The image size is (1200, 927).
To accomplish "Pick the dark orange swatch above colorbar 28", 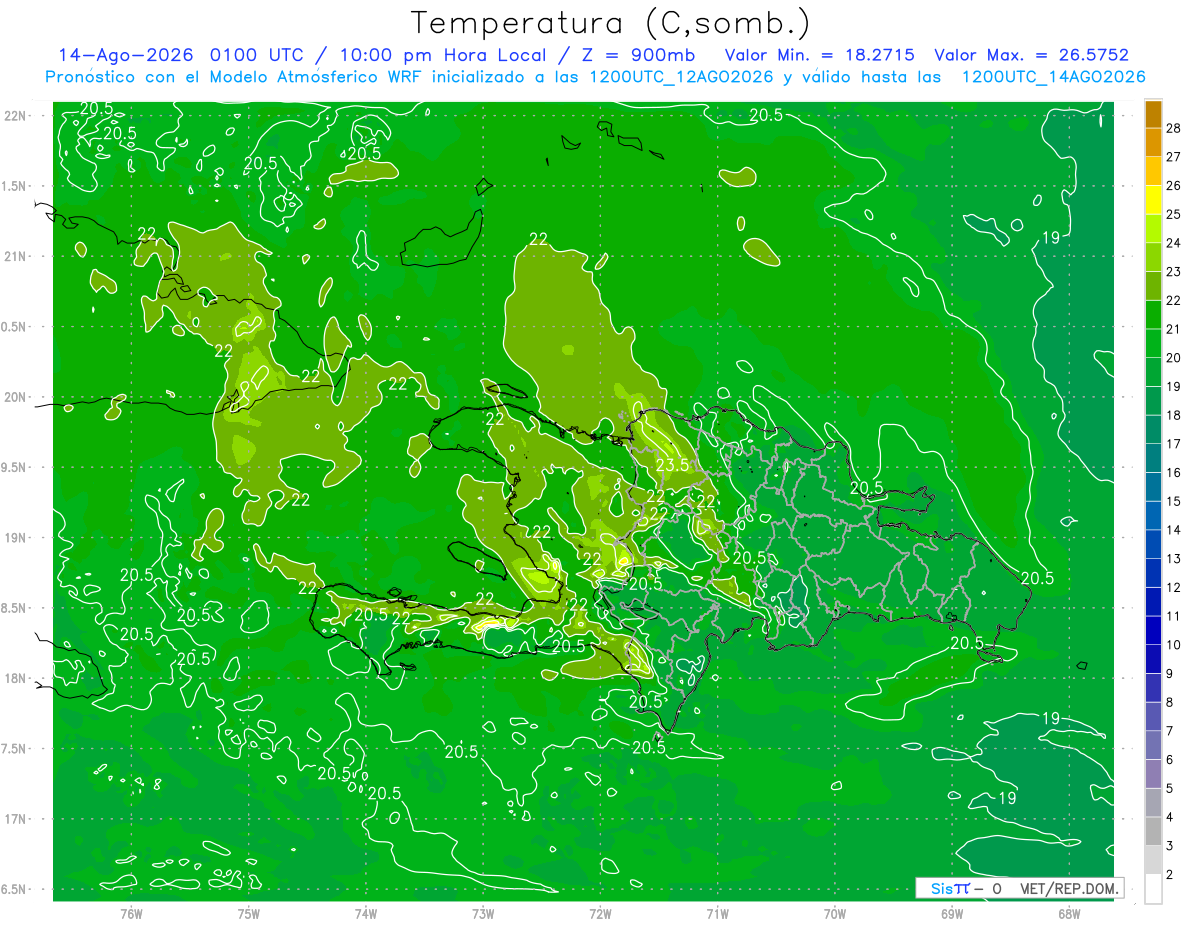I will pyautogui.click(x=1153, y=114).
